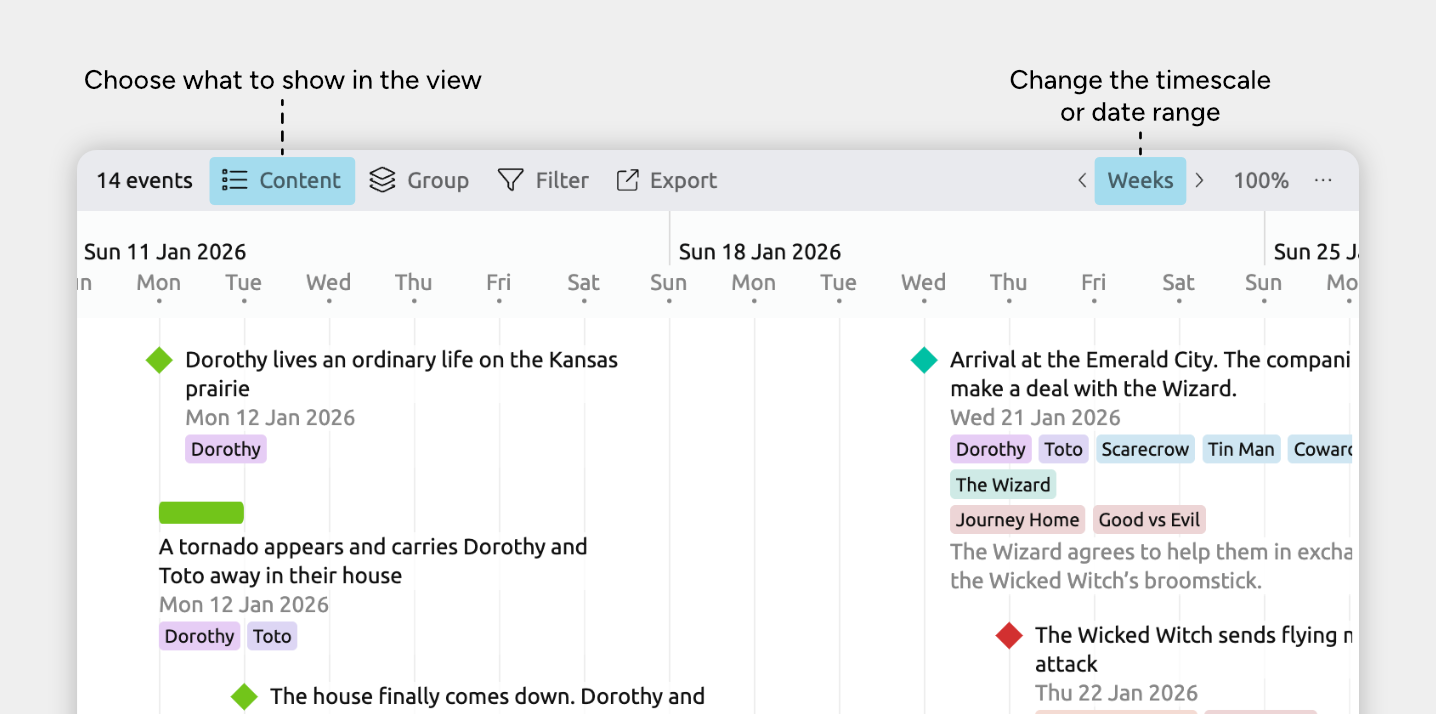Viewport: 1436px width, 714px height.
Task: Click Dorothy tag under tornado event
Action: tap(199, 636)
